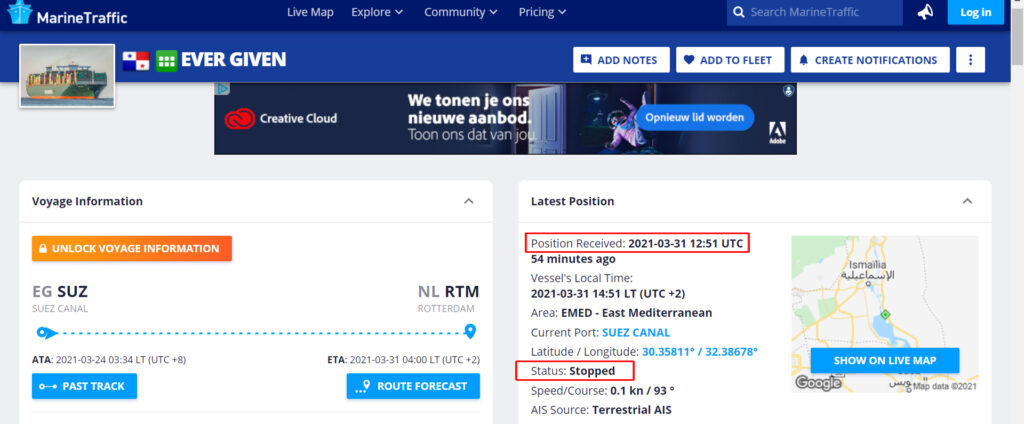
Task: Click the Log in button
Action: (976, 12)
